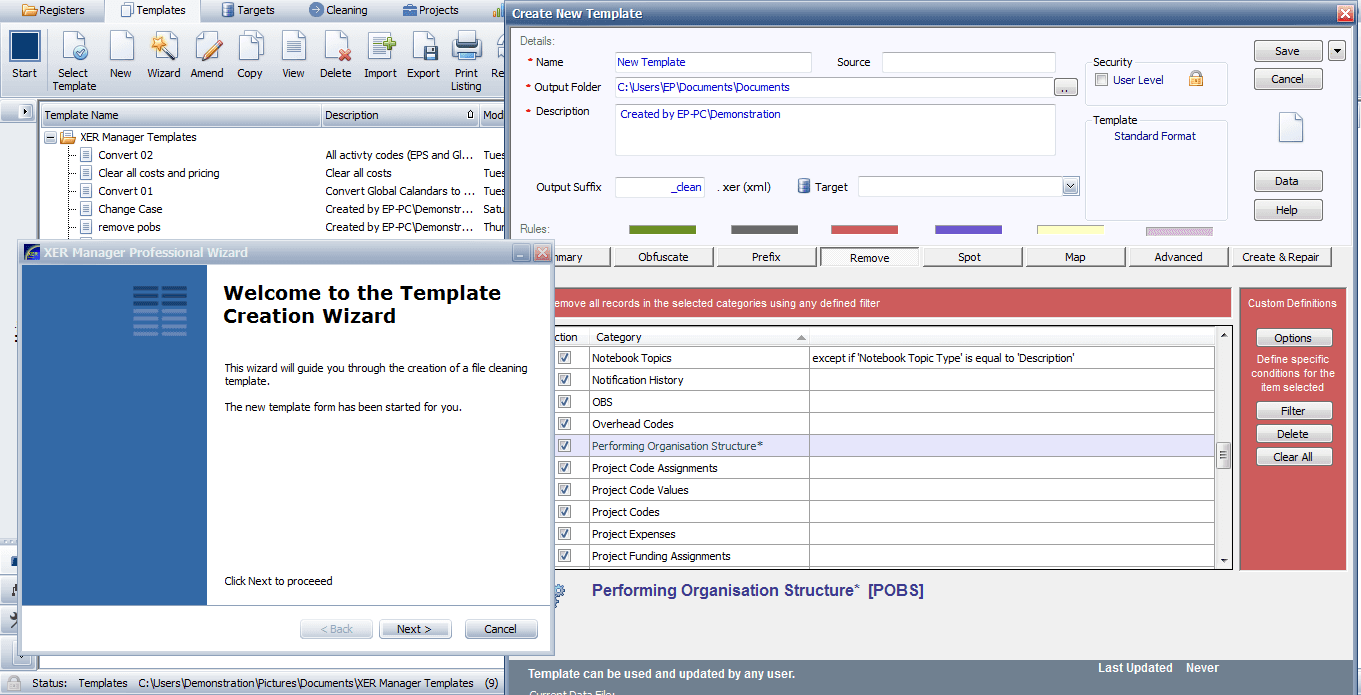The width and height of the screenshot is (1361, 695).
Task: Click the Filter button
Action: coord(1294,411)
